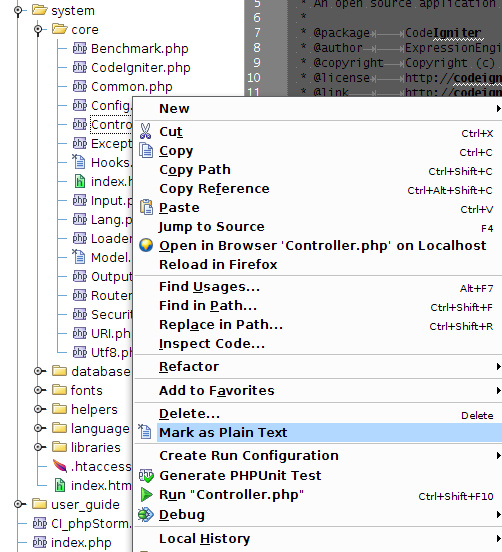Click the CI_phpStorm file icon

tap(40, 523)
